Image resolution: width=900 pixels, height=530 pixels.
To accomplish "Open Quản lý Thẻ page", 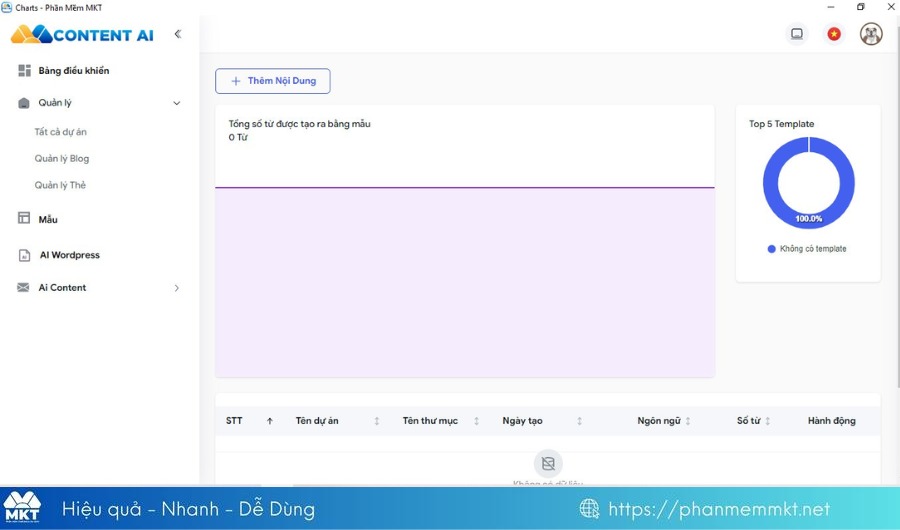I will pos(60,185).
